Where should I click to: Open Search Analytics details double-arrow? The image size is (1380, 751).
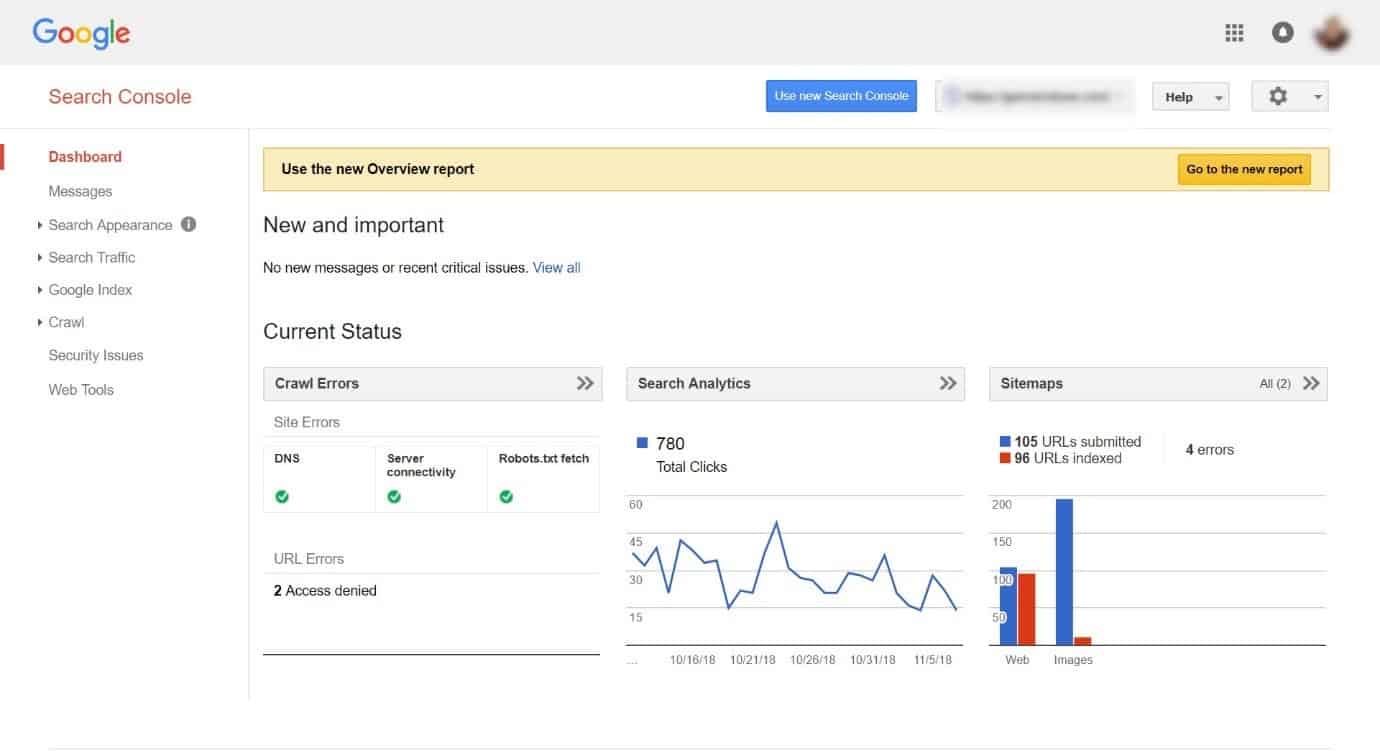(948, 383)
